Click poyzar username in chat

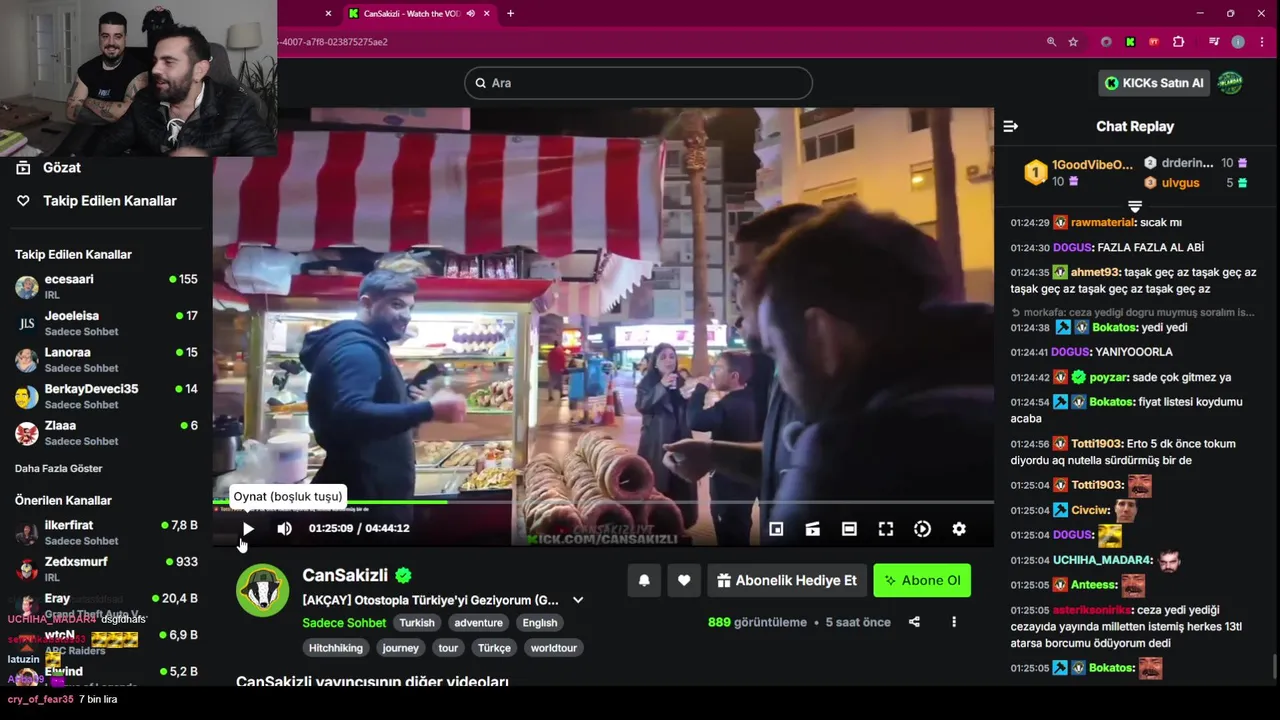[1109, 378]
